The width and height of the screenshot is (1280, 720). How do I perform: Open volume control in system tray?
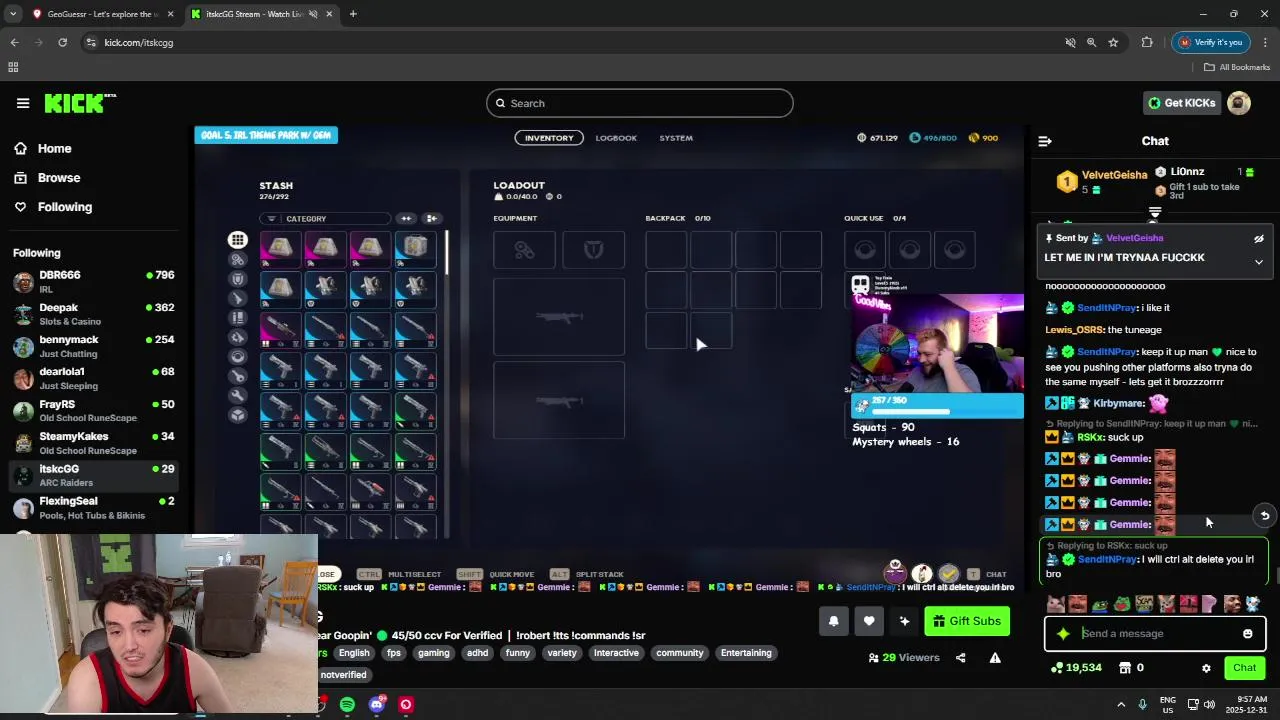(1209, 704)
